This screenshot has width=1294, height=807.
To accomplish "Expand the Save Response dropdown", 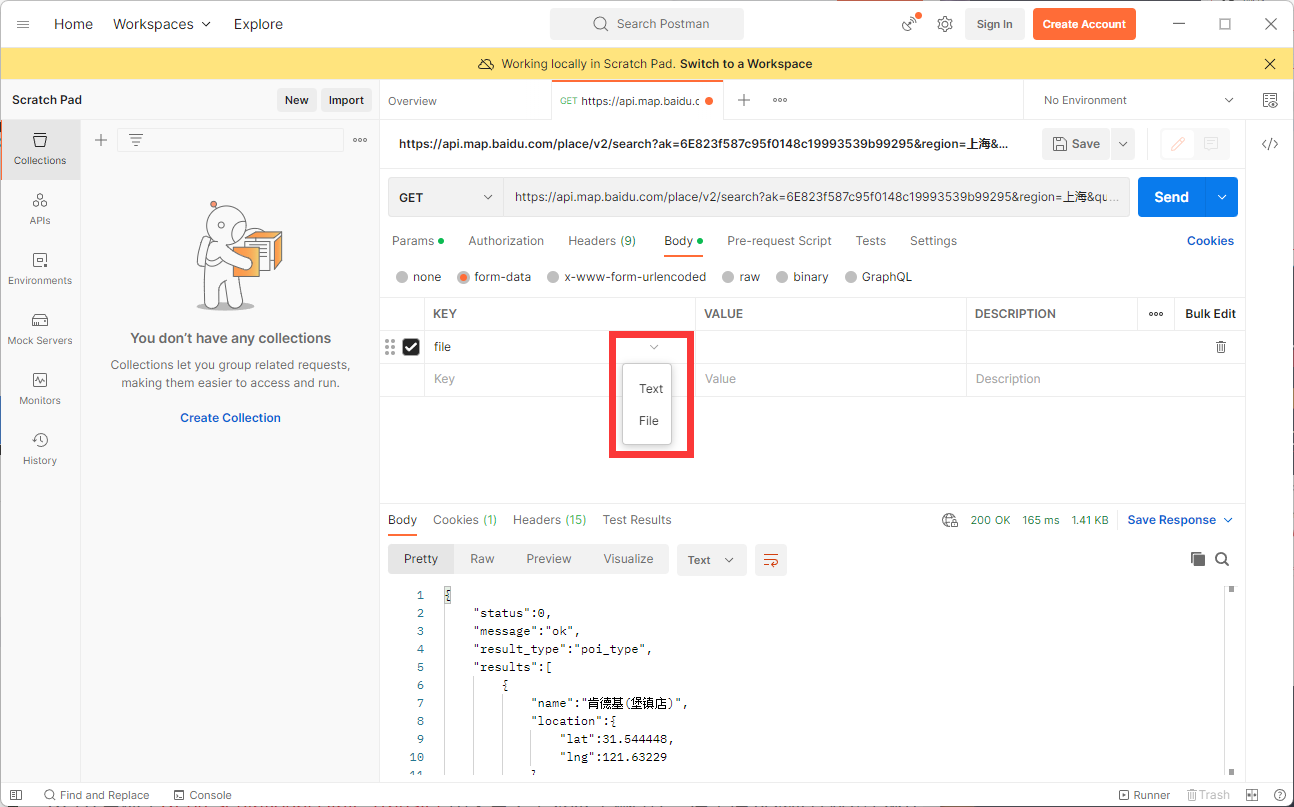I will [x=1180, y=520].
